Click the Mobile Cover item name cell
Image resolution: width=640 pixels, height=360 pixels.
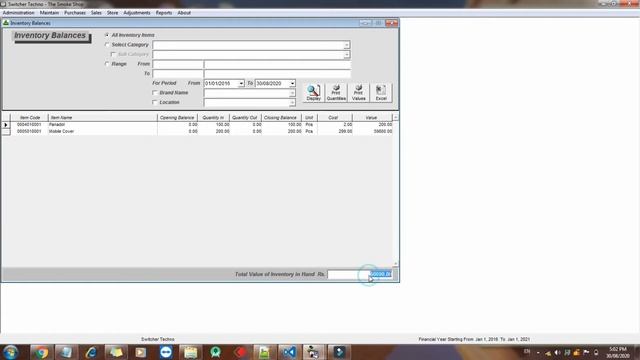coord(102,131)
